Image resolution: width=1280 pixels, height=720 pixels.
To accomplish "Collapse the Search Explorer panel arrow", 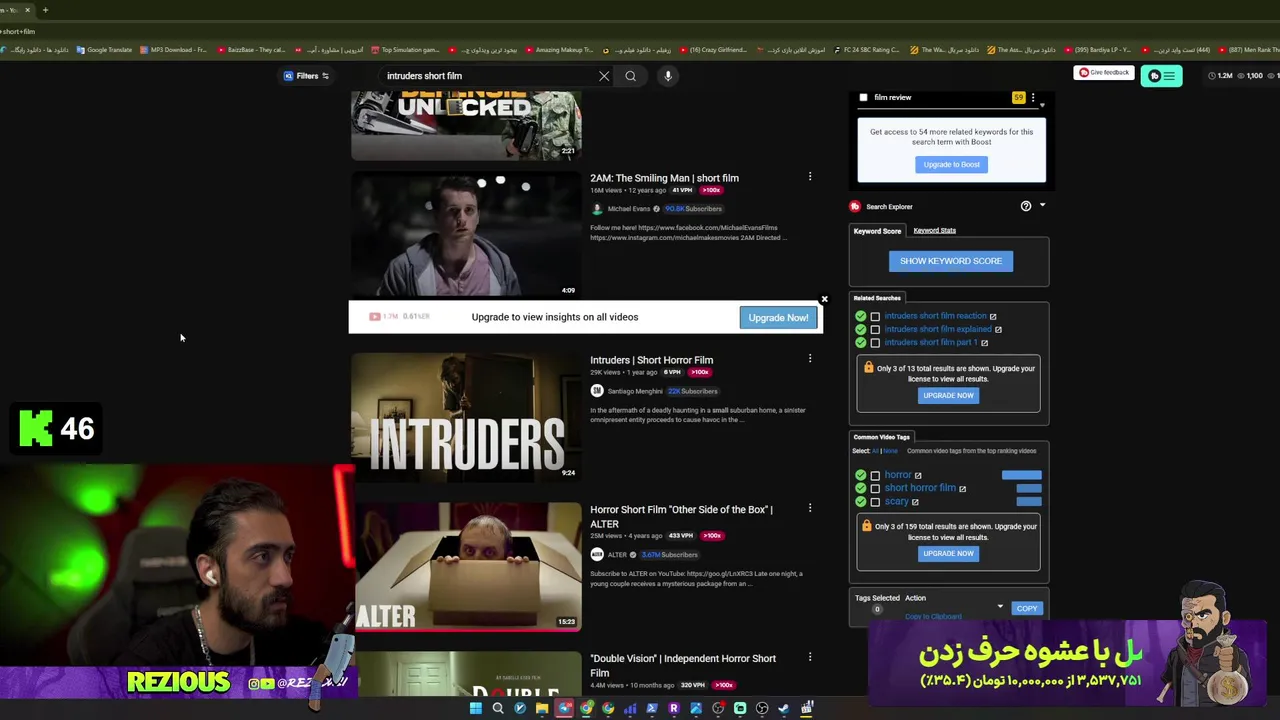I will [1042, 206].
